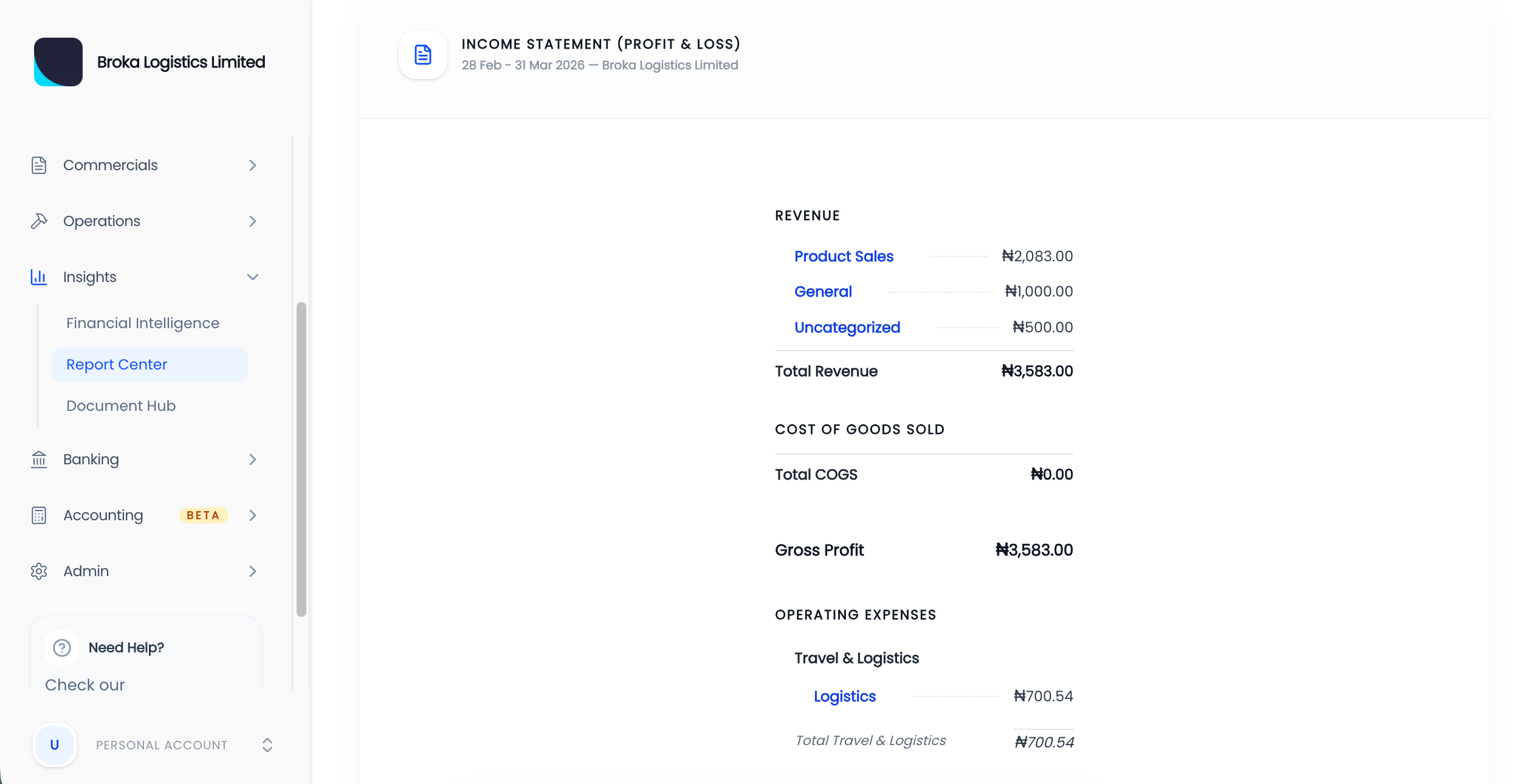Viewport: 1534px width, 784px height.
Task: Click the Admin gear icon
Action: click(39, 571)
